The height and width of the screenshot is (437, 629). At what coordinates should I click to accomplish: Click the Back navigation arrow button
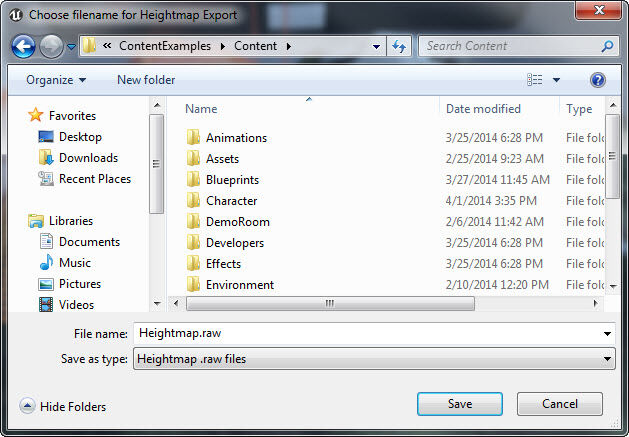(x=23, y=47)
